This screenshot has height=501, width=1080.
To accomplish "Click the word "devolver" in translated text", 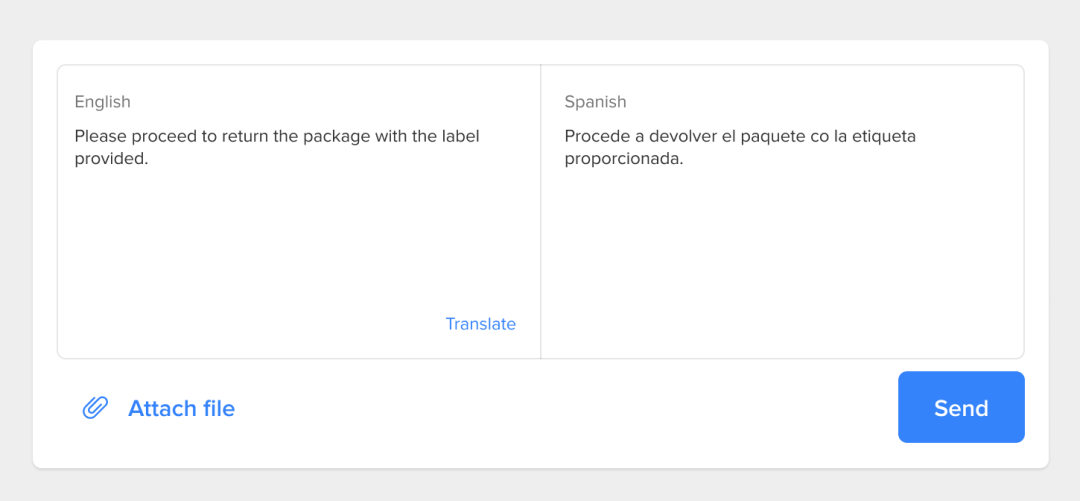I will 682,136.
